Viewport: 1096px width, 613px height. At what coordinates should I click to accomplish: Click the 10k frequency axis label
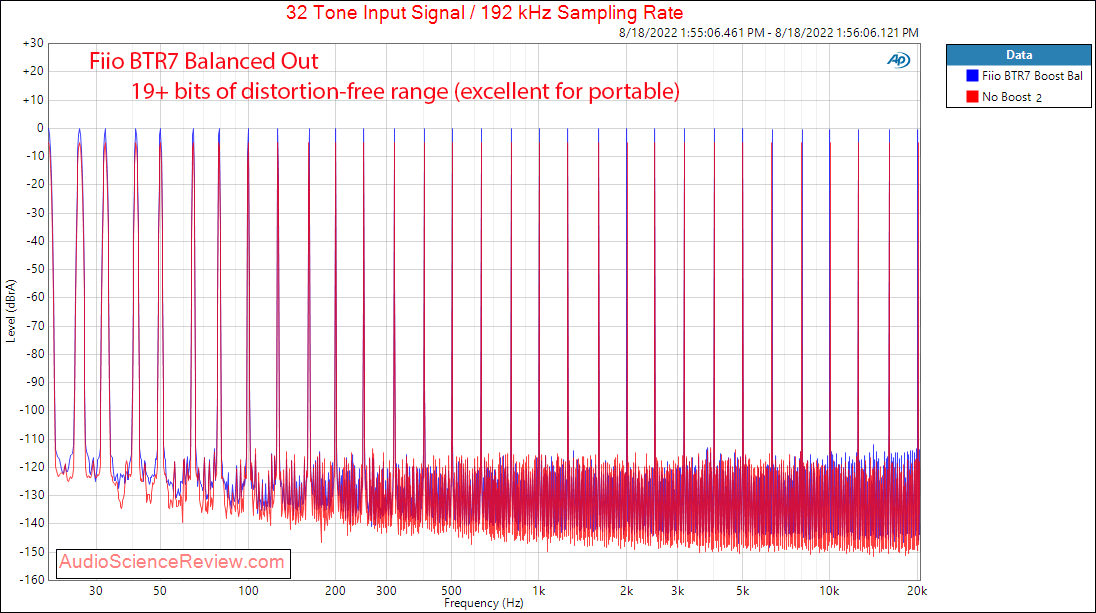pos(830,591)
